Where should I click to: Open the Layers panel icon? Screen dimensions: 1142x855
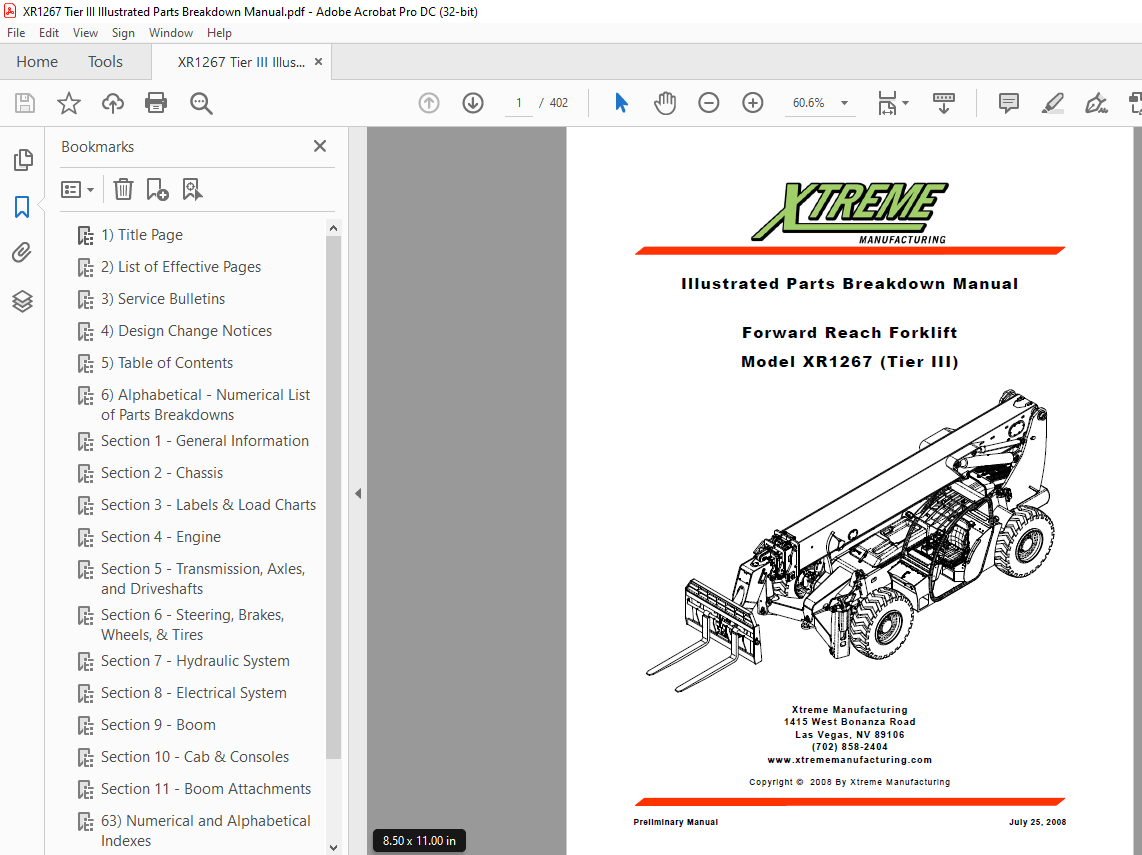pos(22,301)
